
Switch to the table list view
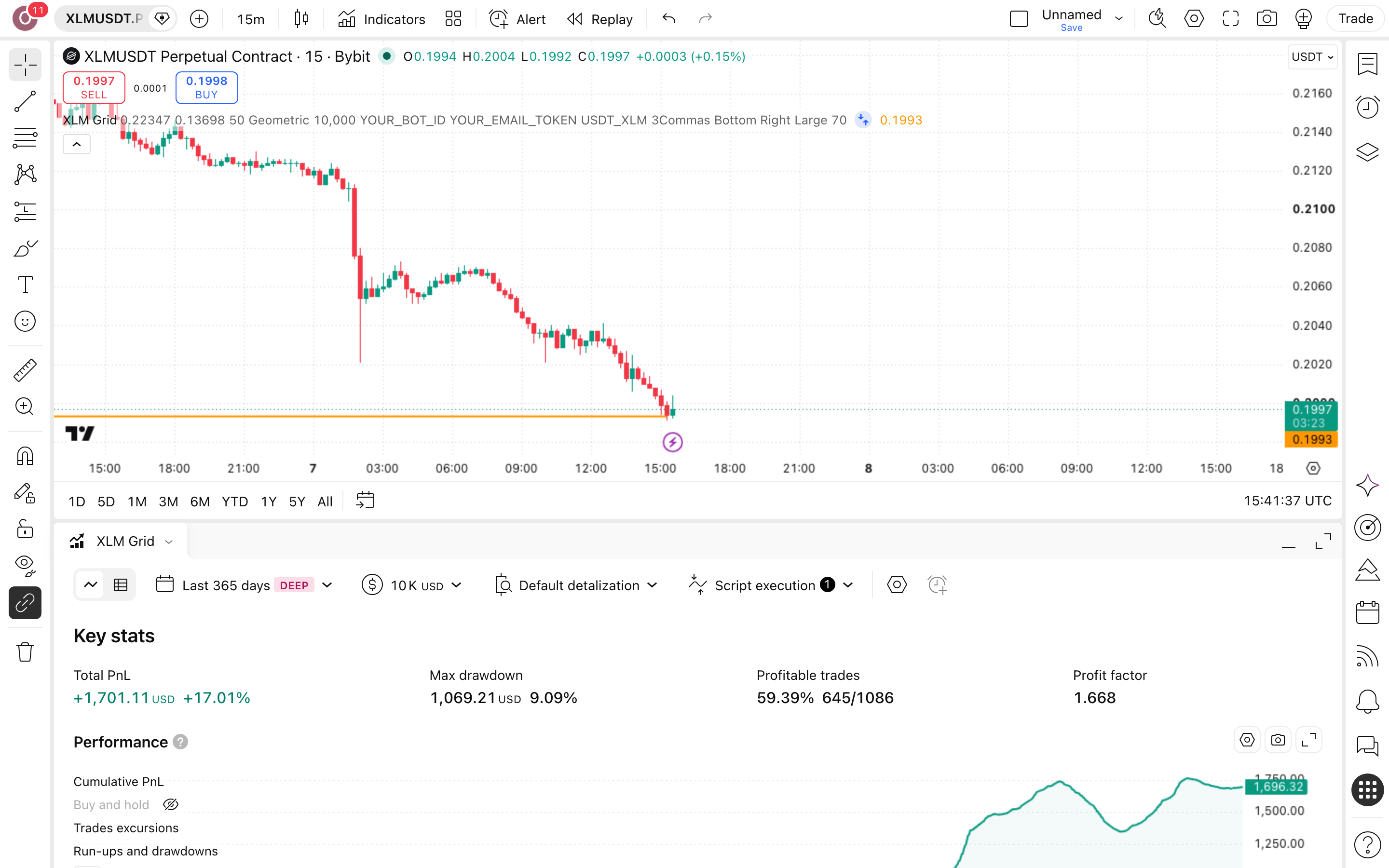[121, 585]
